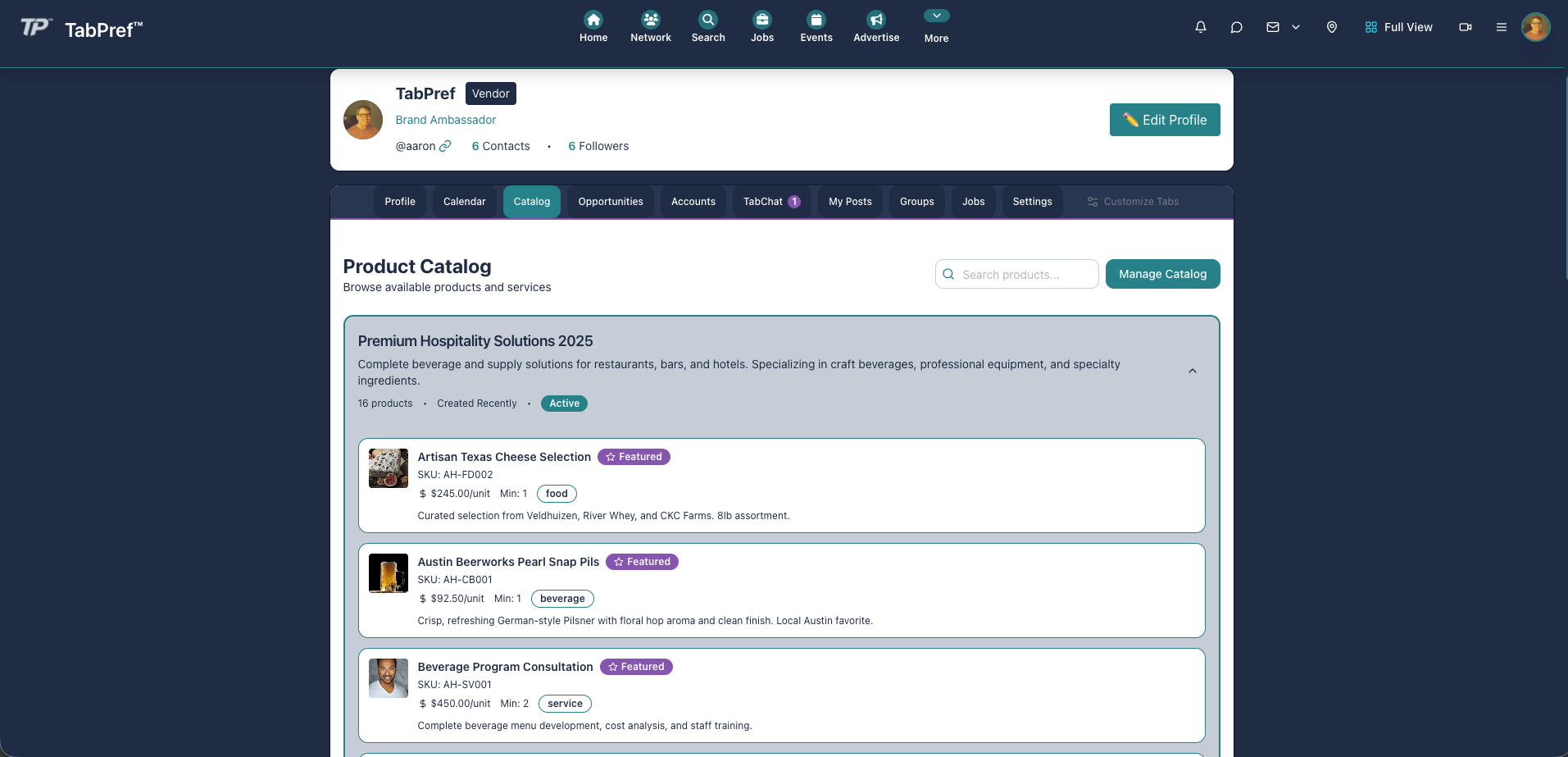Click the TabPref logo icon

click(x=35, y=28)
